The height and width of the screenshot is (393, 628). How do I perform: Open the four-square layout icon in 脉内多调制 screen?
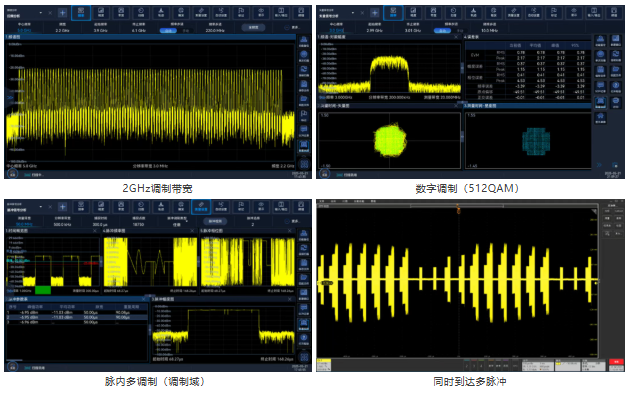[x=304, y=357]
